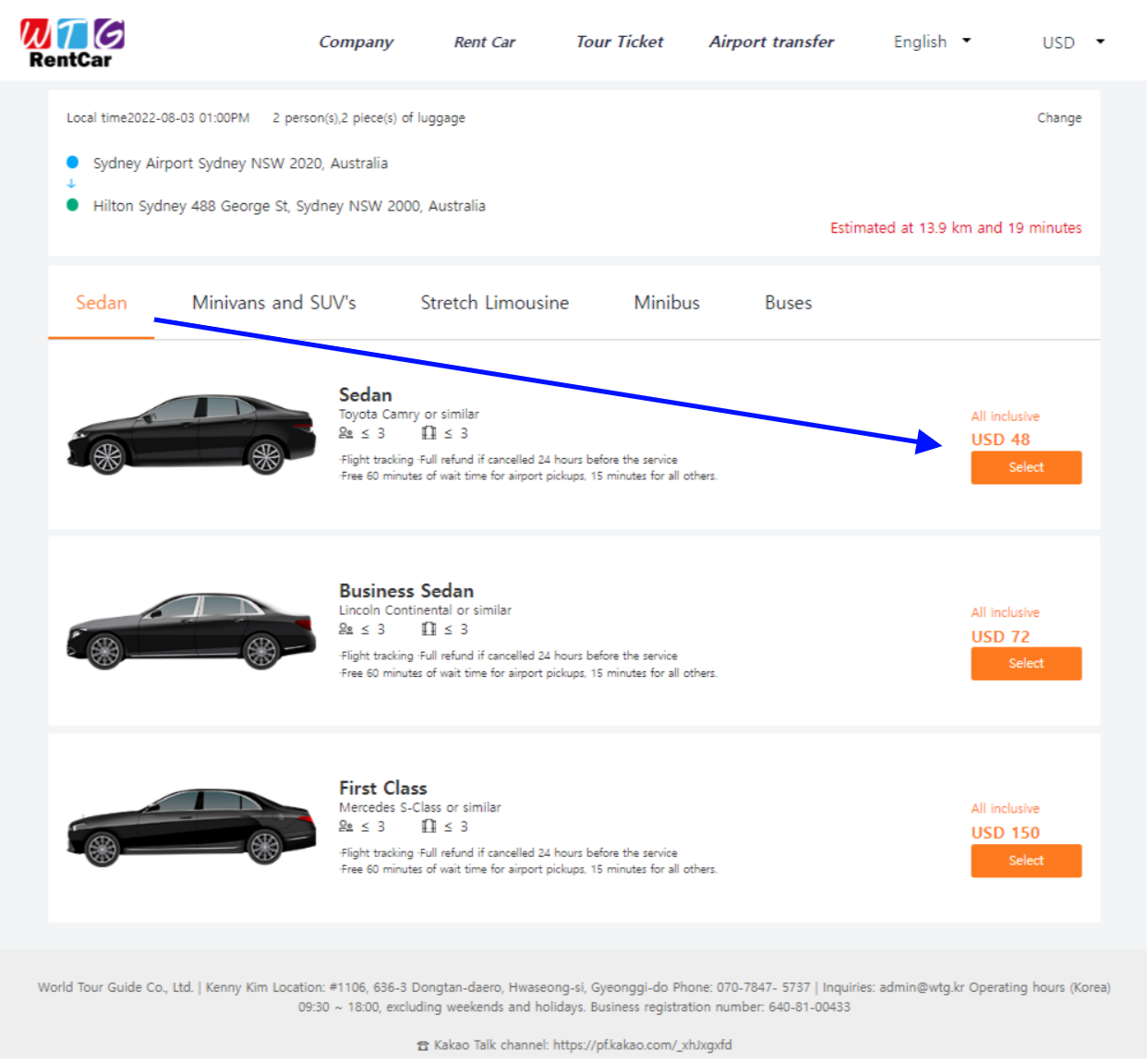Click the Mercedes S-Class car image
The height and width of the screenshot is (1061, 1148).
point(191,826)
